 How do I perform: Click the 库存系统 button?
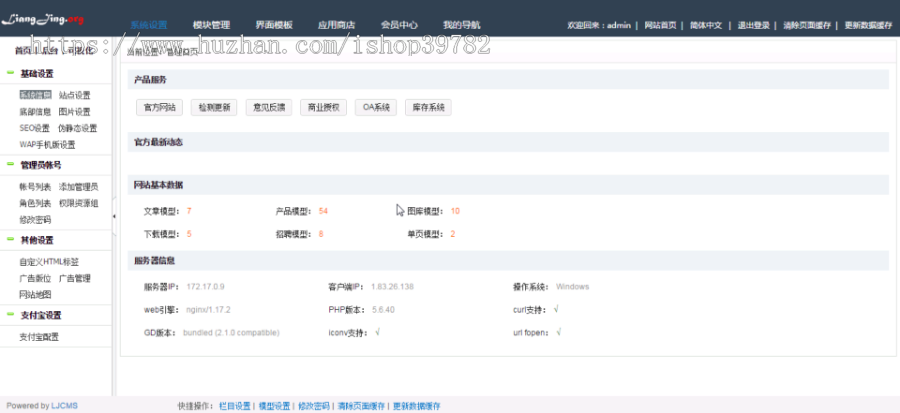tap(428, 107)
